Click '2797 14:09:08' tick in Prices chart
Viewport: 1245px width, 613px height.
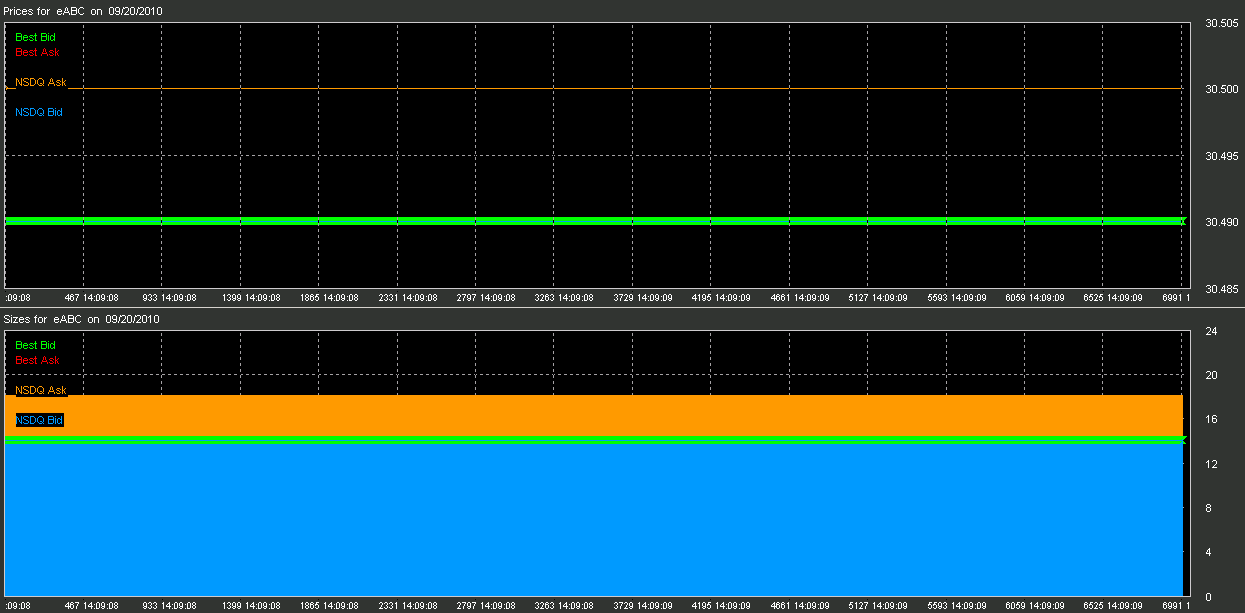click(x=484, y=298)
